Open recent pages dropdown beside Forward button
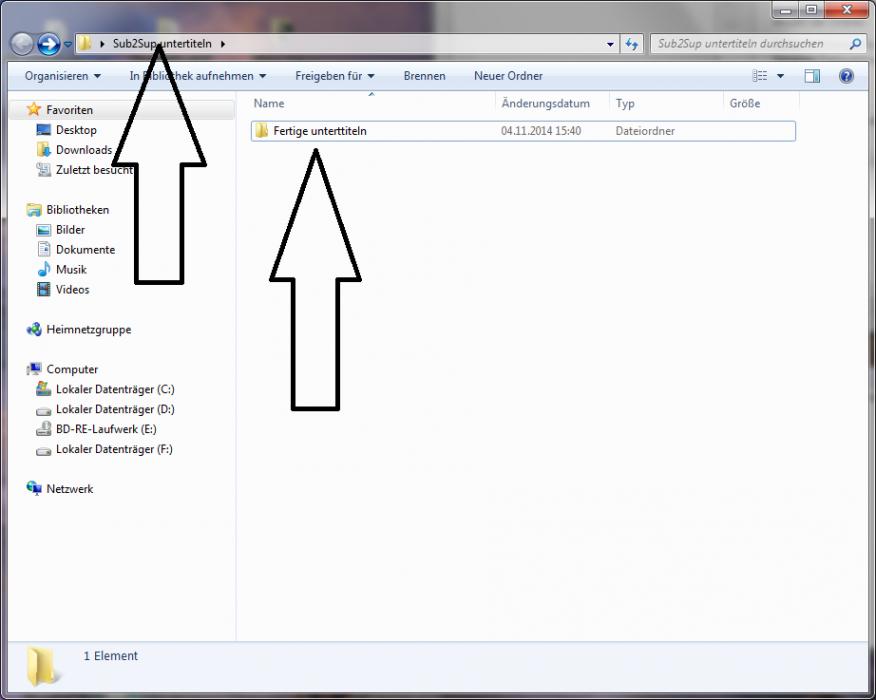The image size is (876, 700). click(68, 44)
